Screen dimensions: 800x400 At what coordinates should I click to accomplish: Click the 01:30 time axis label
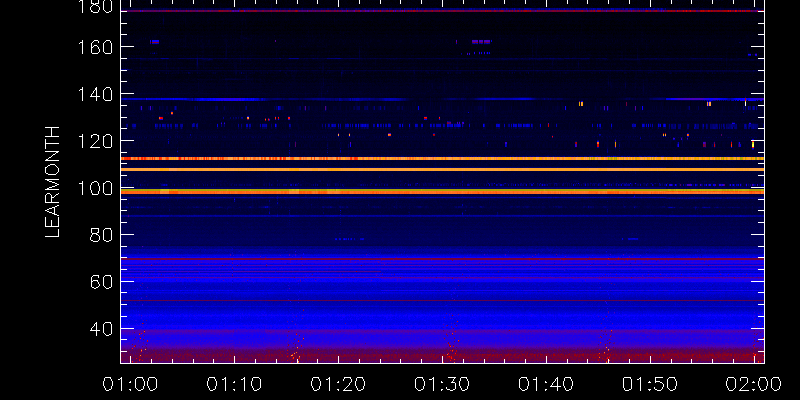pyautogui.click(x=442, y=384)
